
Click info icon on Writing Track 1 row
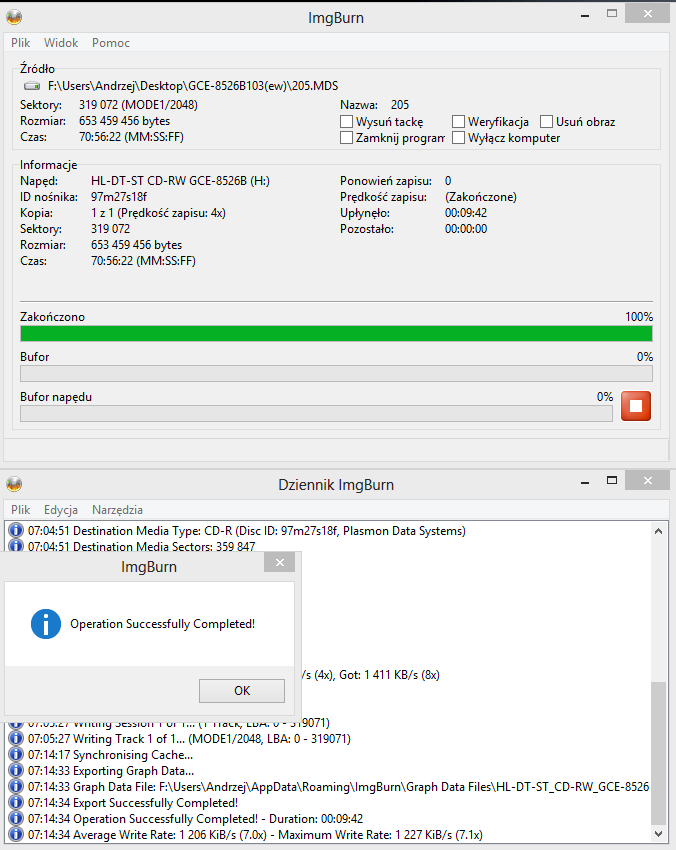[x=16, y=738]
